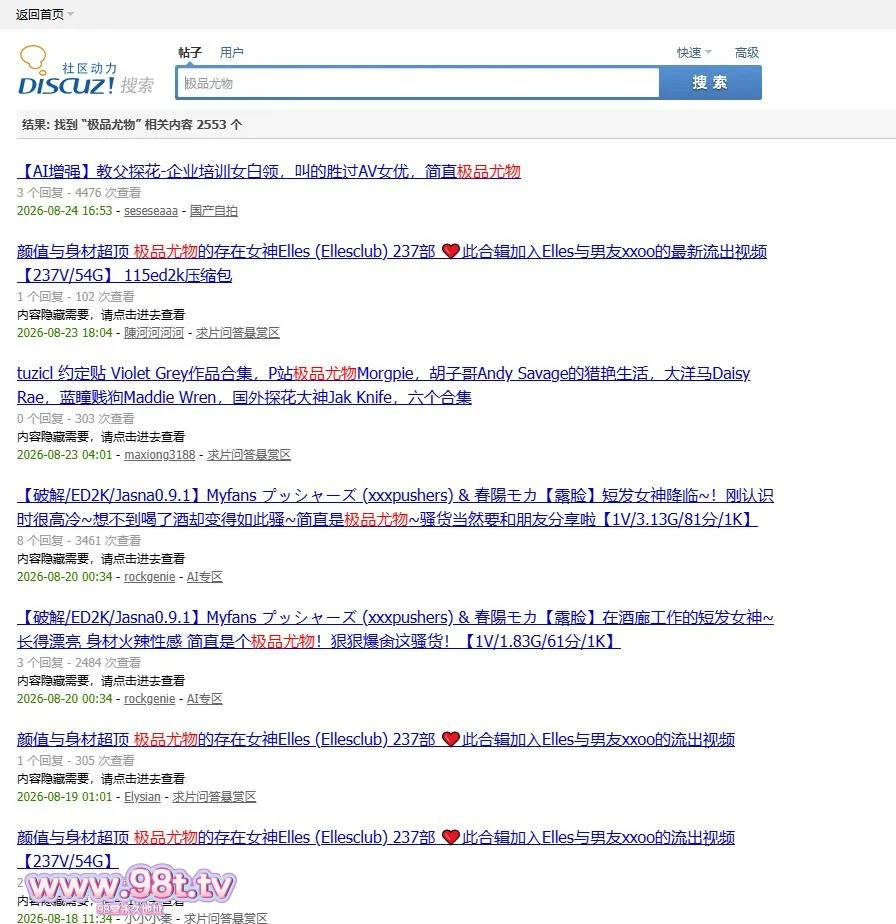The width and height of the screenshot is (896, 924).
Task: Click the date text 2026-08-19 01:01
Action: click(x=64, y=797)
